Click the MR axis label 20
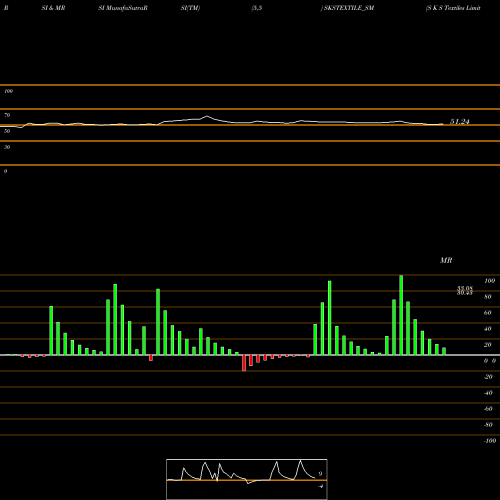Screen dimensions: 500x500 488,345
